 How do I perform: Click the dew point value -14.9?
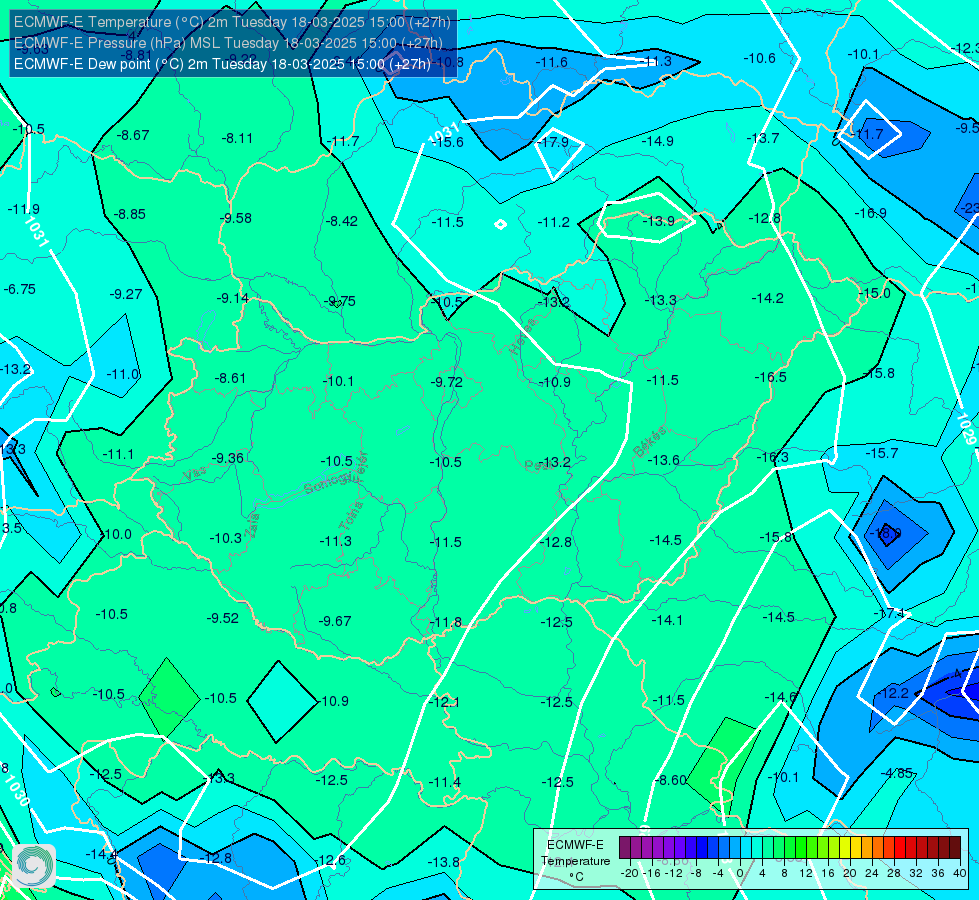[x=657, y=141]
